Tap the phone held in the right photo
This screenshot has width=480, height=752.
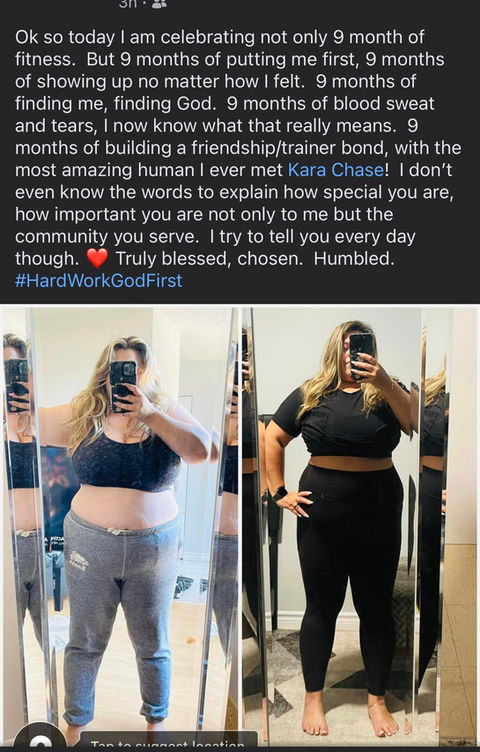[x=362, y=356]
